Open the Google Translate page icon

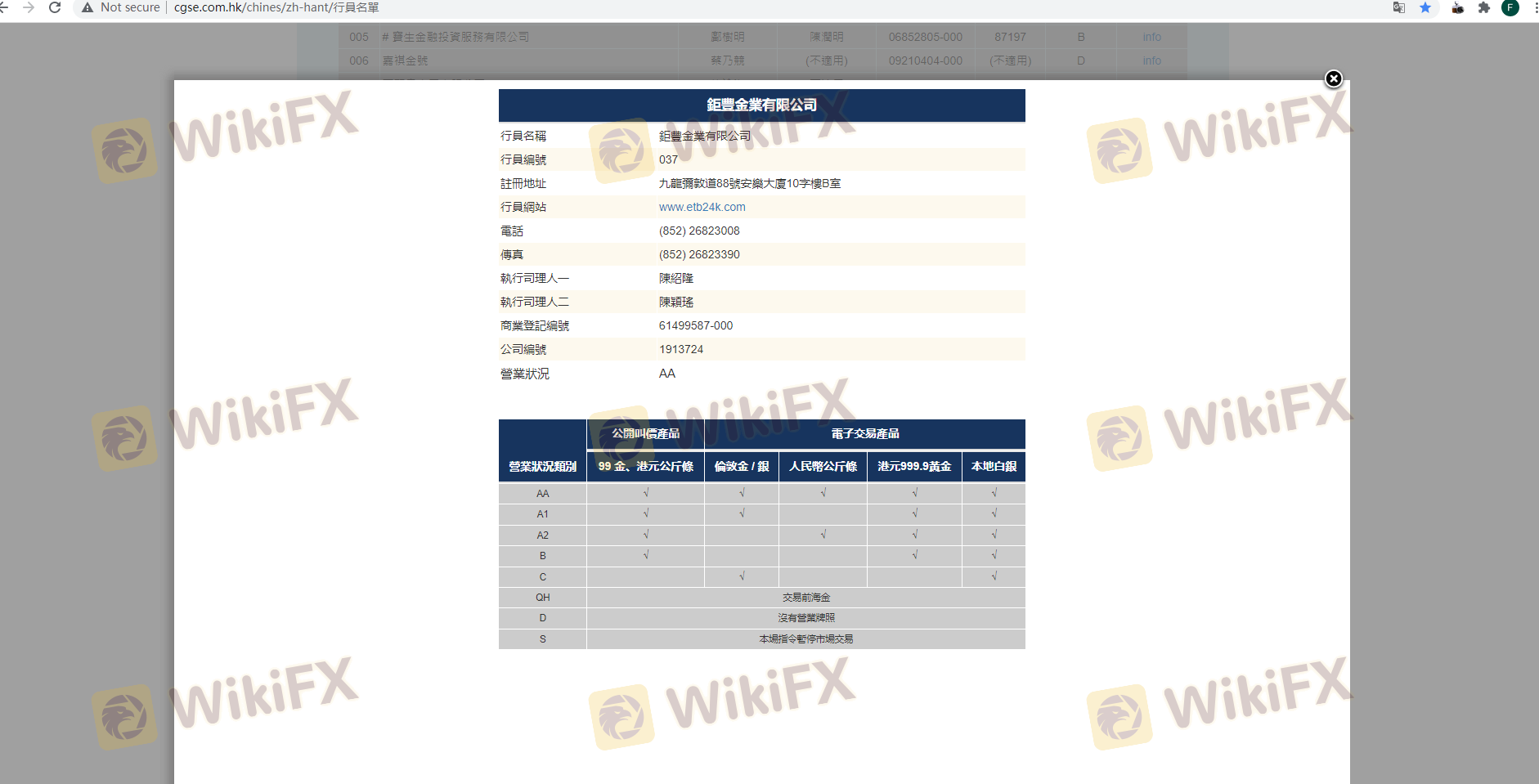[1399, 7]
